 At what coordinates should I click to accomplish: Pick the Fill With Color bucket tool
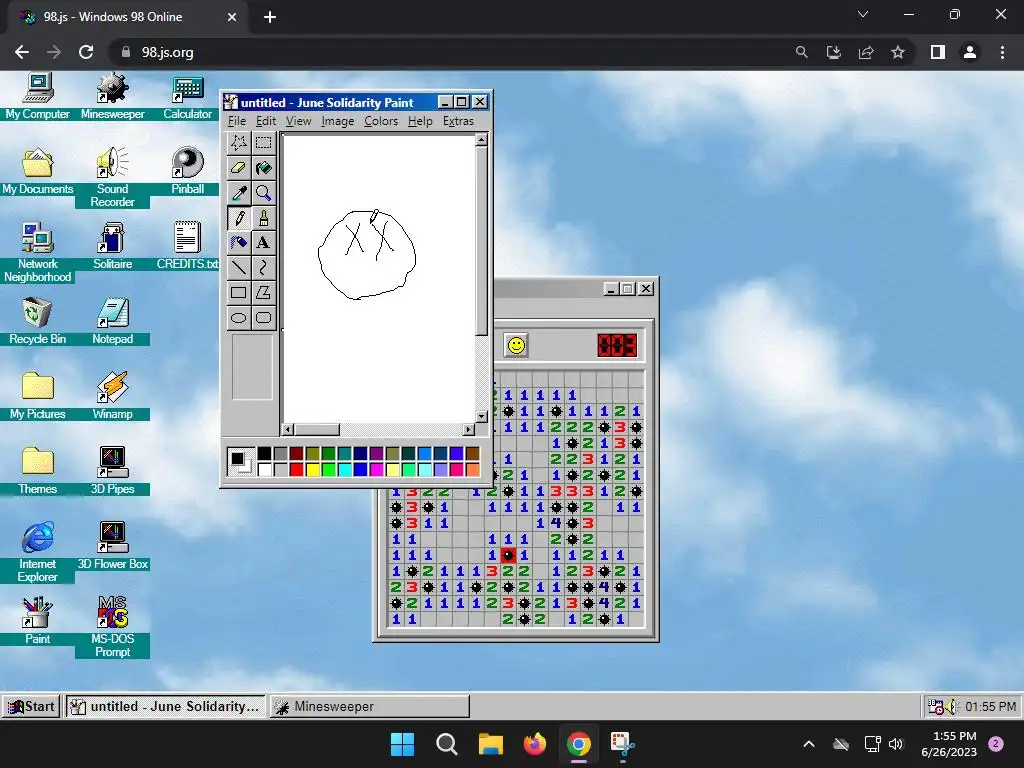(x=263, y=168)
